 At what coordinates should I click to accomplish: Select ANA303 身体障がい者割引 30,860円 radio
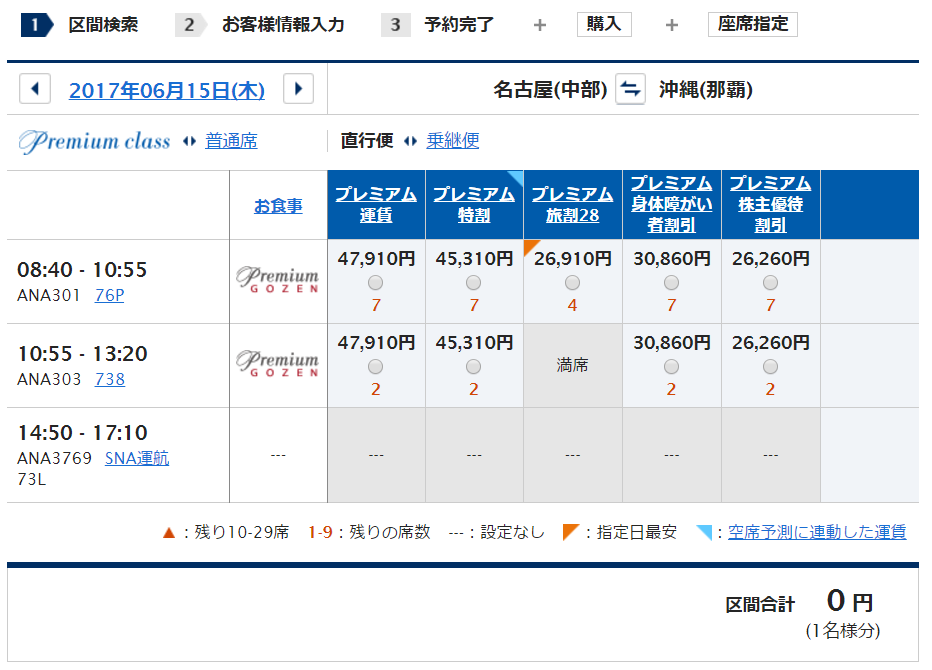(x=672, y=367)
